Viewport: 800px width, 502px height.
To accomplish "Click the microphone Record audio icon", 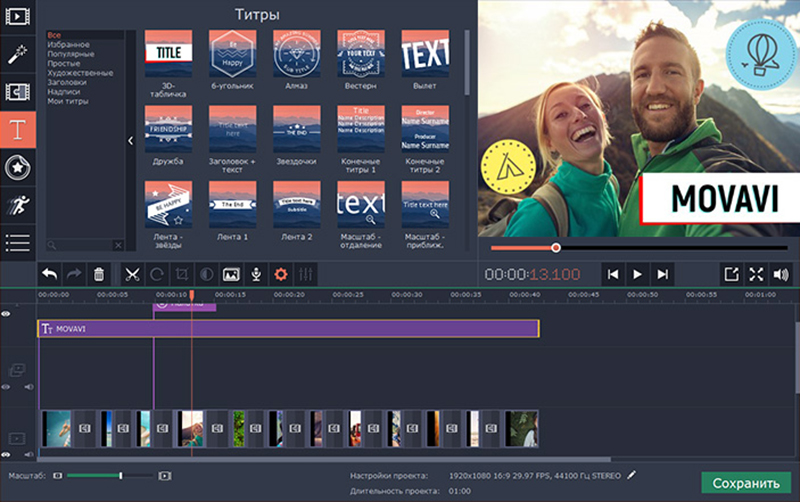I will point(256,274).
